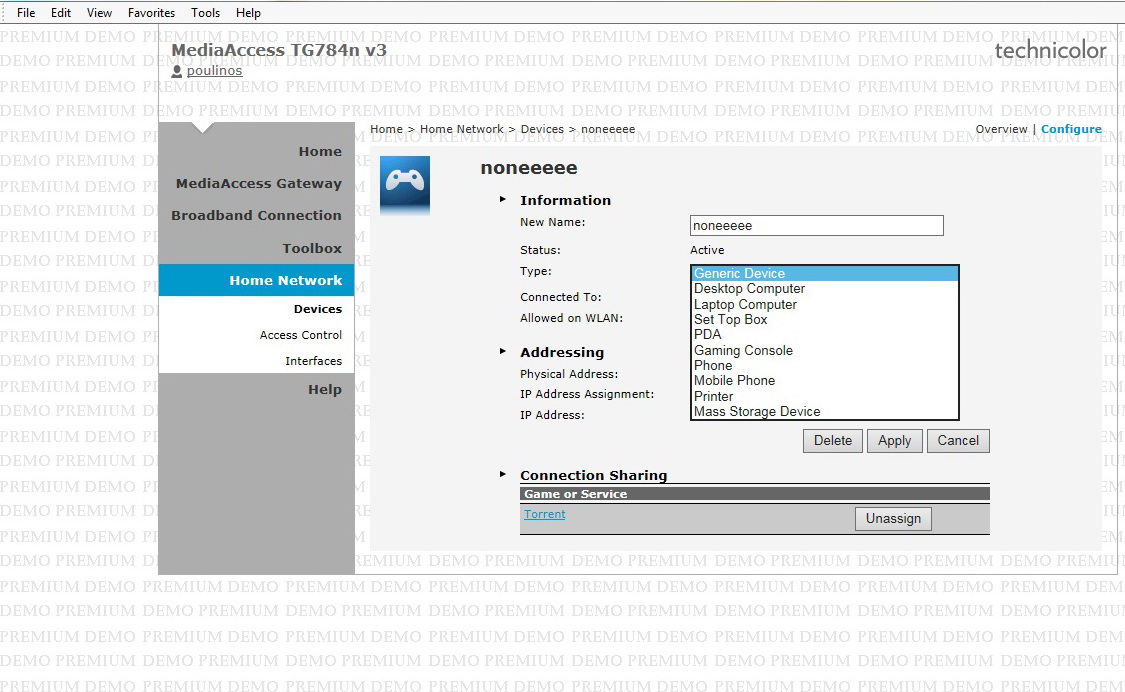This screenshot has width=1125, height=692.
Task: Click the Delete button
Action: click(x=833, y=441)
